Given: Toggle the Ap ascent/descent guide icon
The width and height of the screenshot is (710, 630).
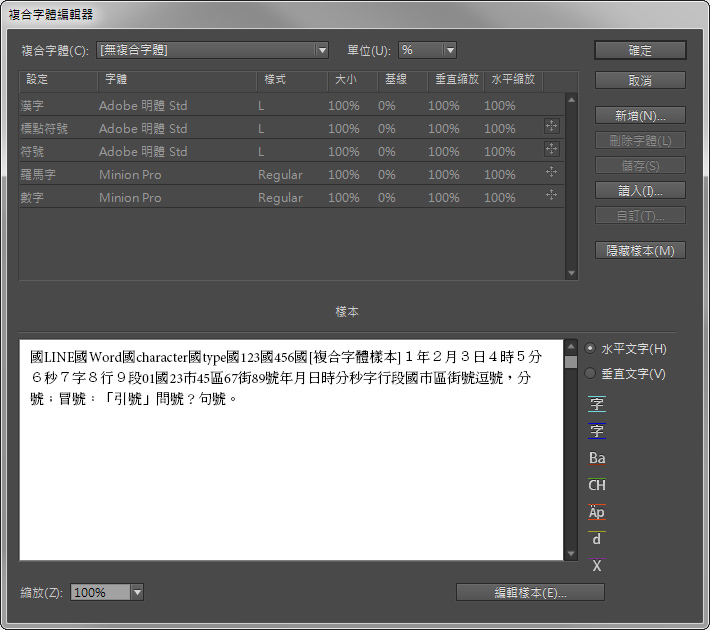Looking at the screenshot, I should [597, 512].
